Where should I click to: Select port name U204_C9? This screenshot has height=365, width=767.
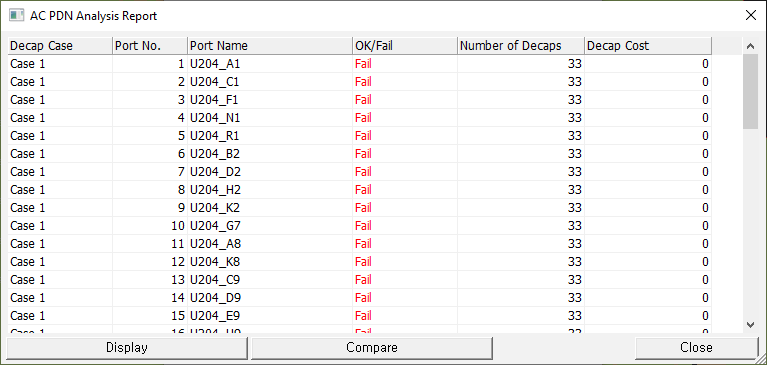(215, 280)
